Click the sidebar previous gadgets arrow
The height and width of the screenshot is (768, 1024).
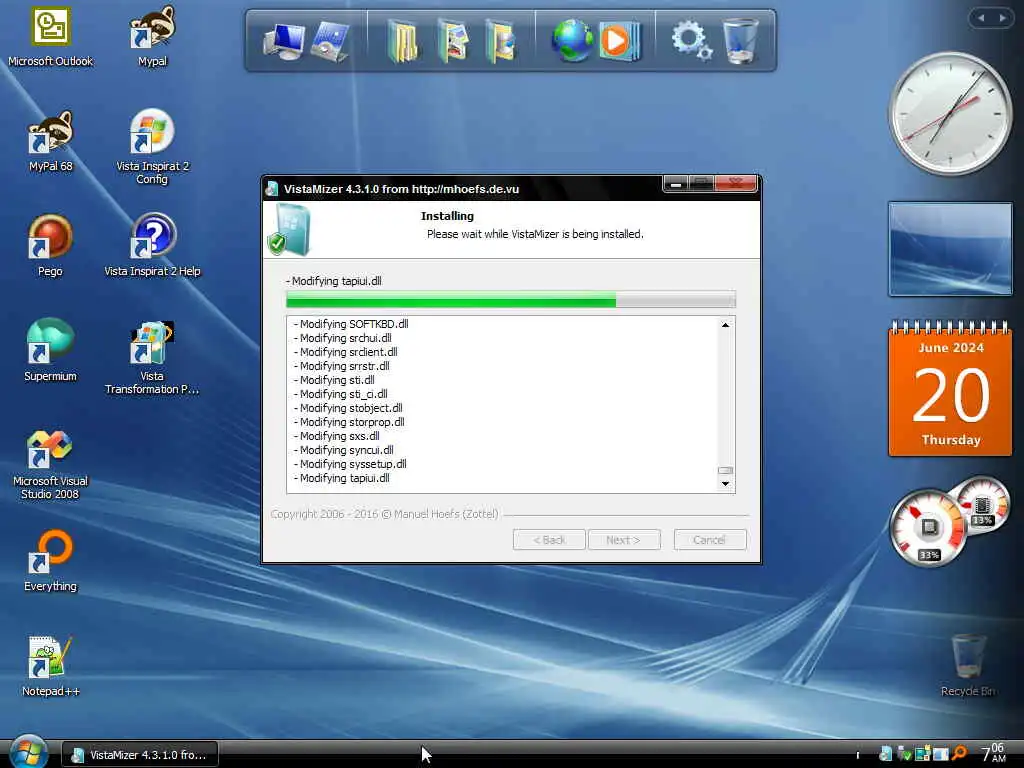pyautogui.click(x=980, y=18)
